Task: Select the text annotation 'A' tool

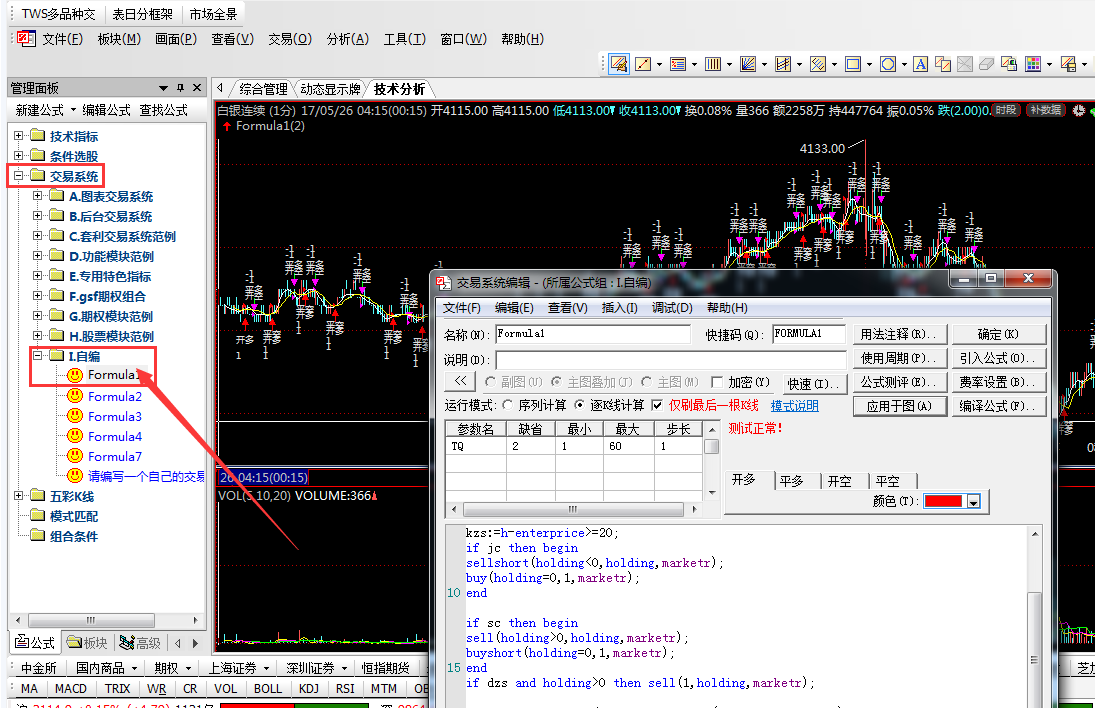Action: tap(920, 64)
